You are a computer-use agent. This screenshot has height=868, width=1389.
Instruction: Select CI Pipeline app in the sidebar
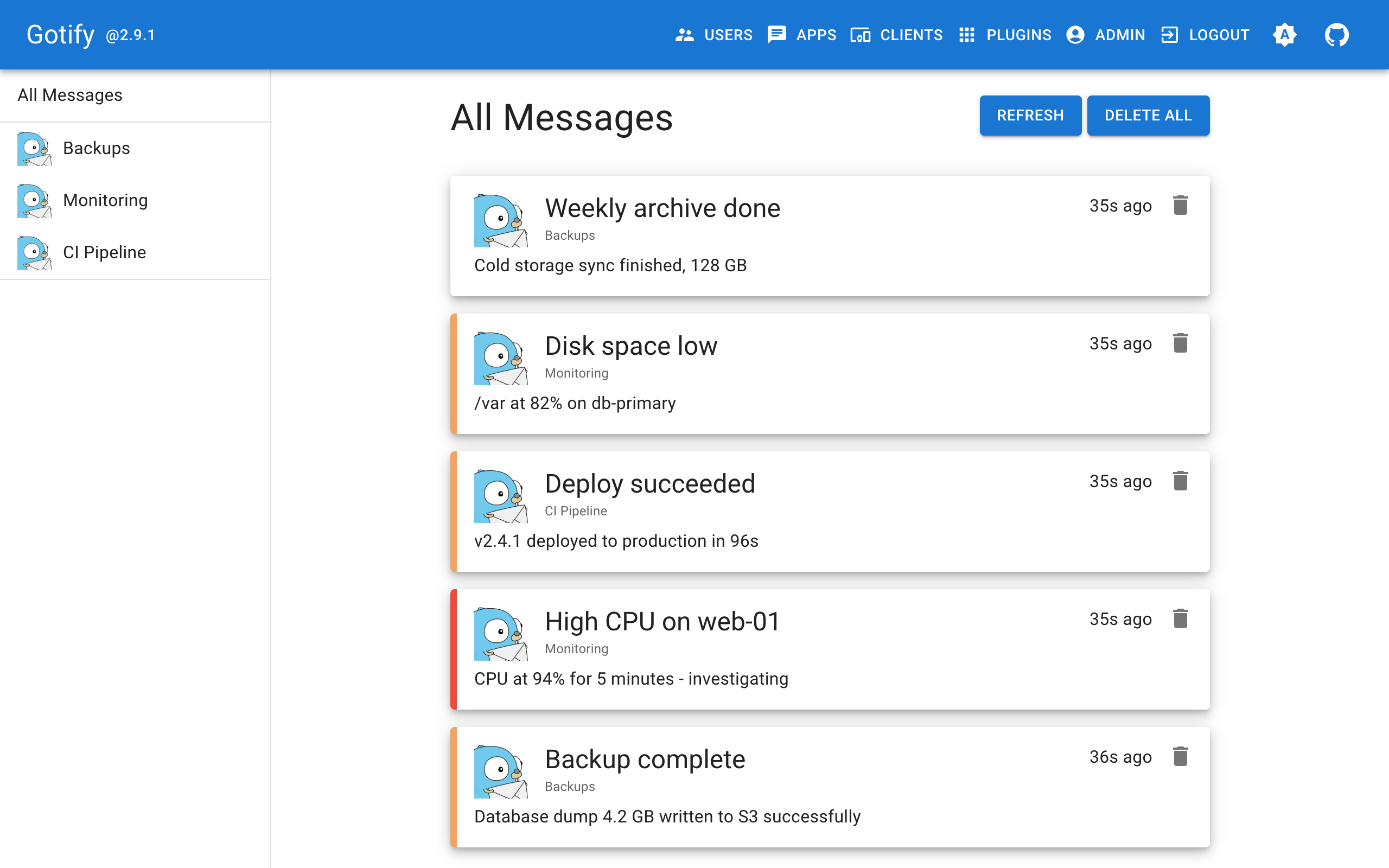135,253
